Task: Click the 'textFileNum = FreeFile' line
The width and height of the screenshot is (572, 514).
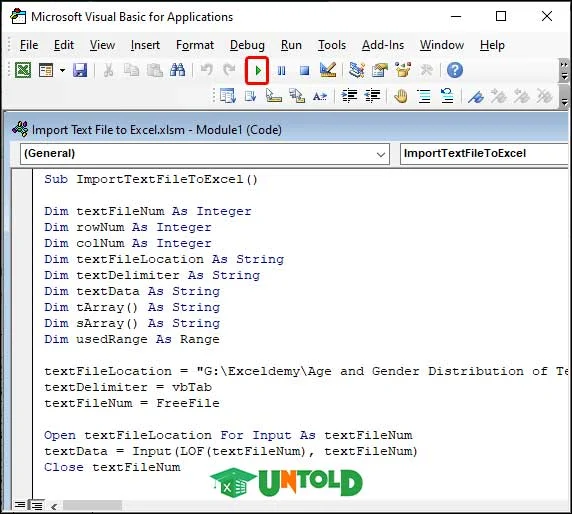Action: point(132,403)
